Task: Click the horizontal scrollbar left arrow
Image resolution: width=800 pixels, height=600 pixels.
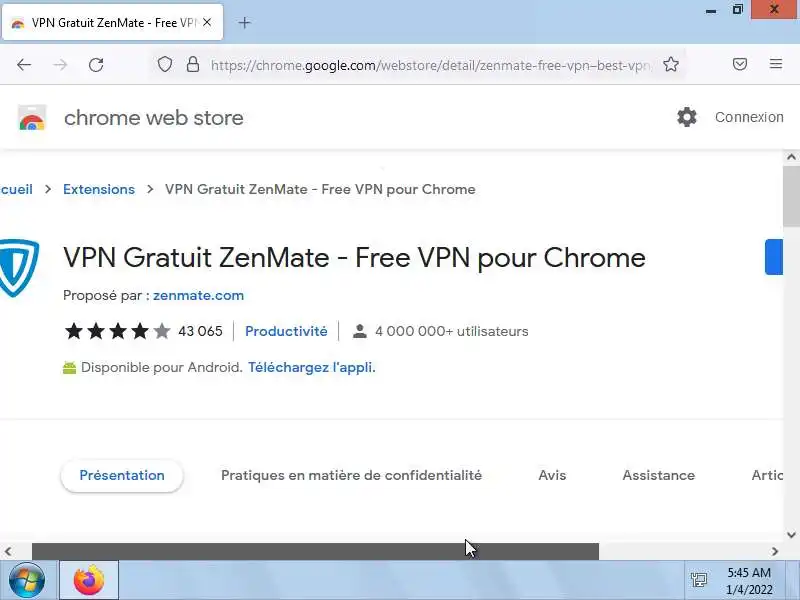Action: pyautogui.click(x=8, y=552)
